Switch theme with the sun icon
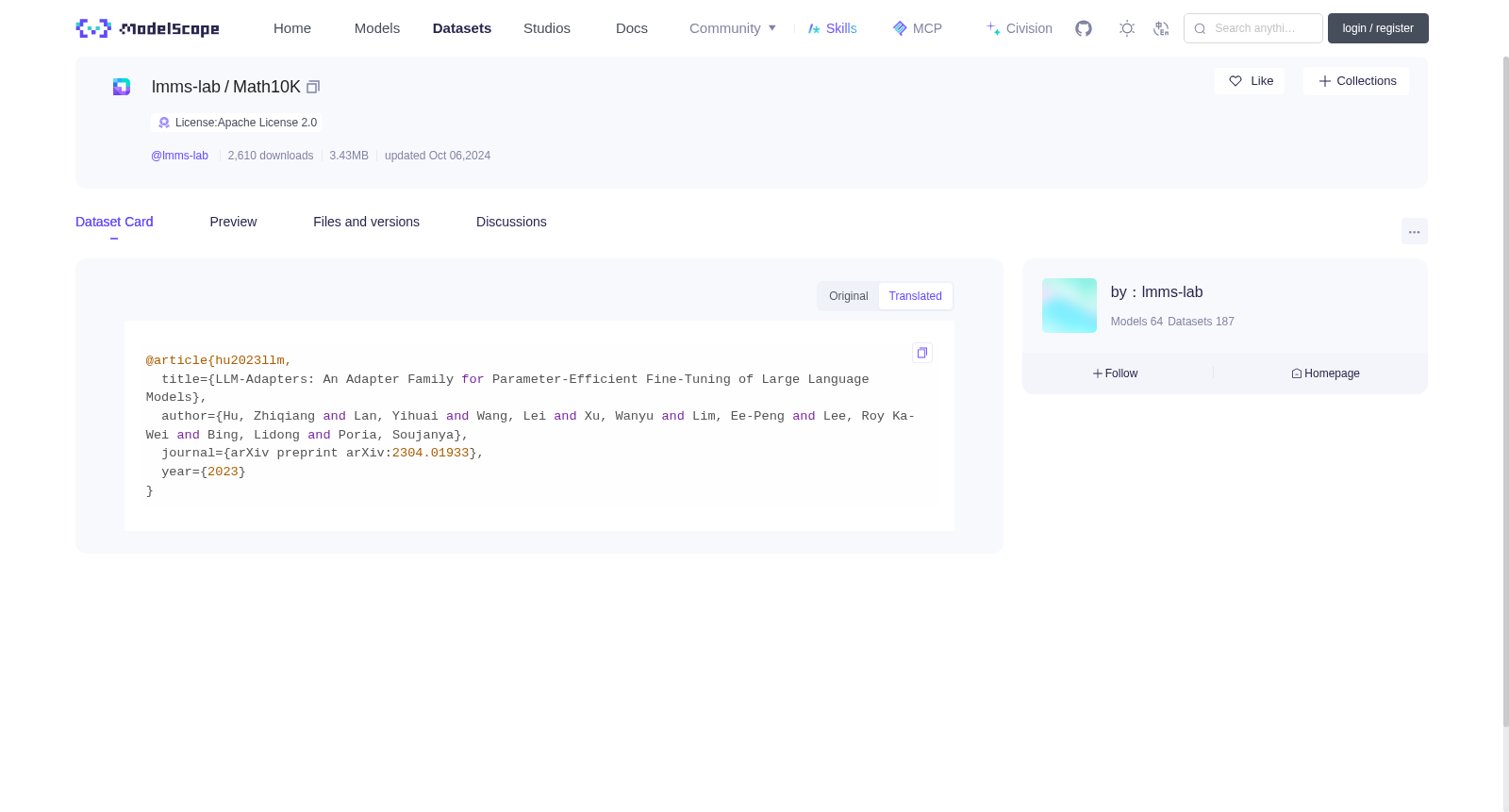Screen dimensions: 1509x812 pyautogui.click(x=1127, y=28)
